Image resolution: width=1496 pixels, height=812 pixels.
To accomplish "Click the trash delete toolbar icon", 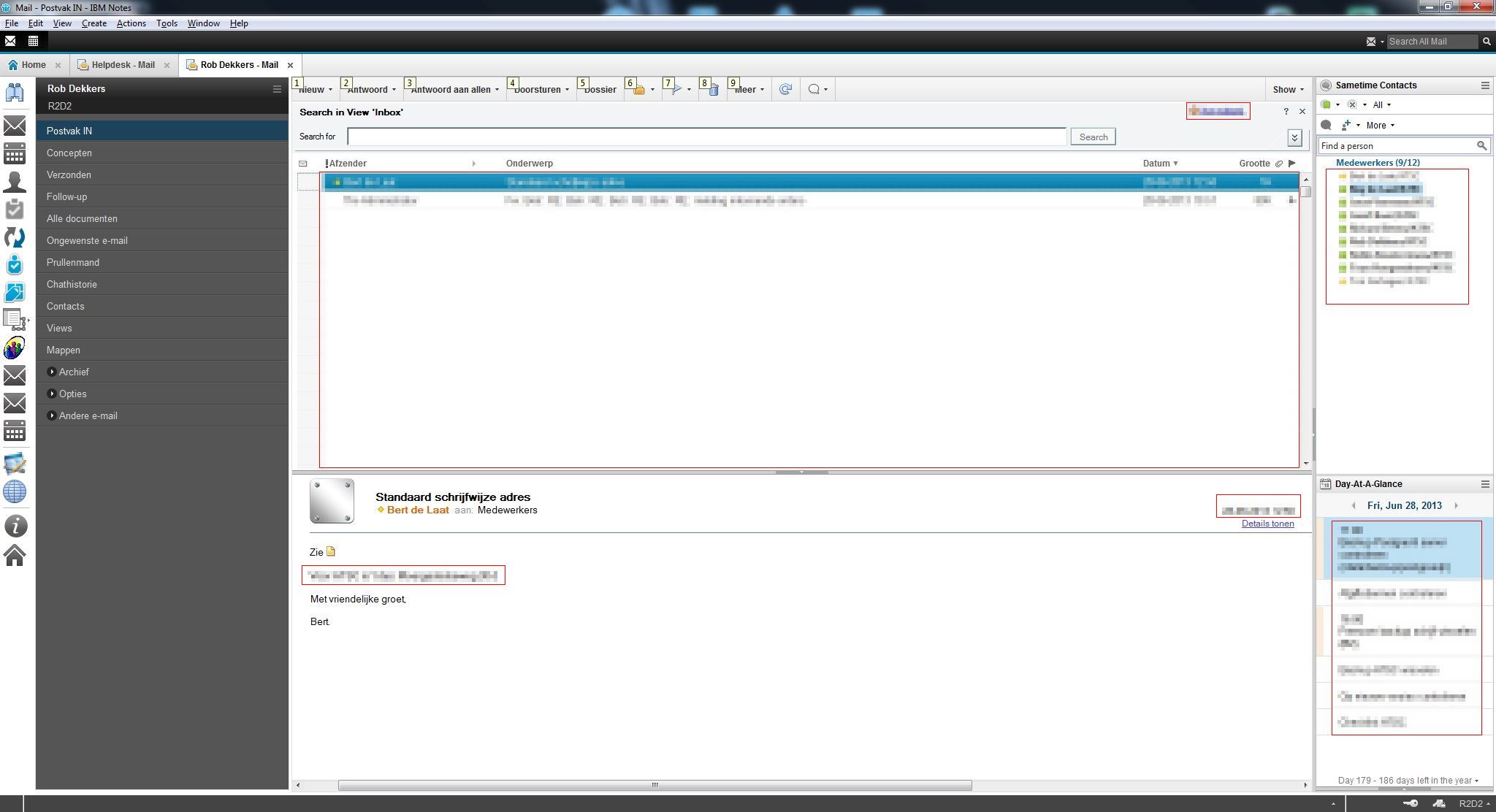I will click(714, 90).
